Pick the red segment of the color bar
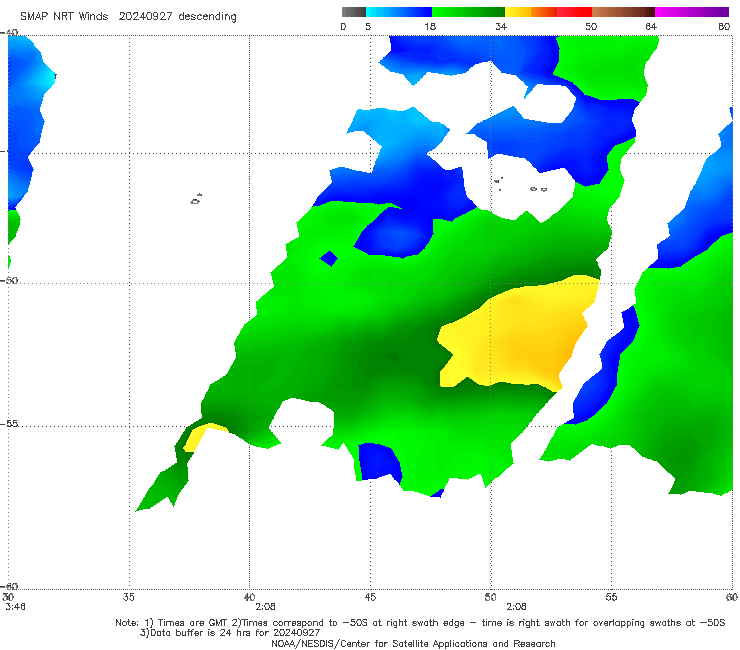This screenshot has height=650, width=740. (574, 12)
